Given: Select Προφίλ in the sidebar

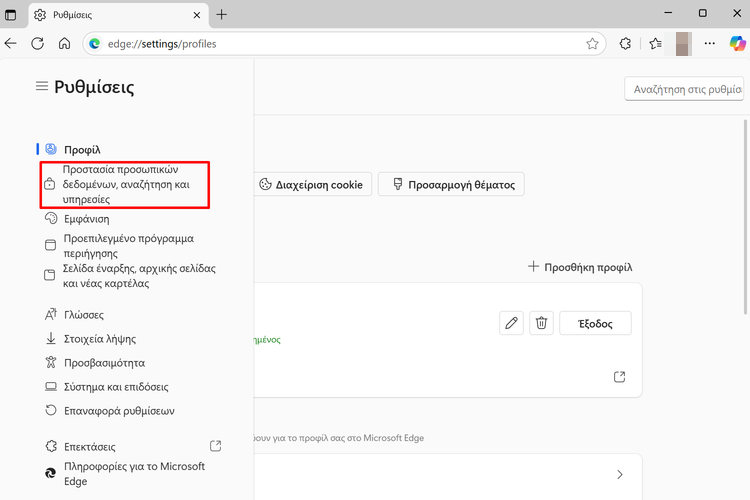Looking at the screenshot, I should click(82, 149).
